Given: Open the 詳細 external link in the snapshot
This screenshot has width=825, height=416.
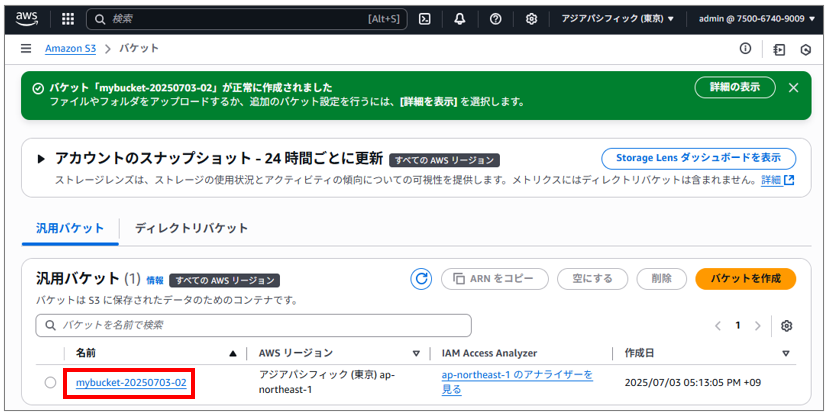Looking at the screenshot, I should tap(777, 180).
